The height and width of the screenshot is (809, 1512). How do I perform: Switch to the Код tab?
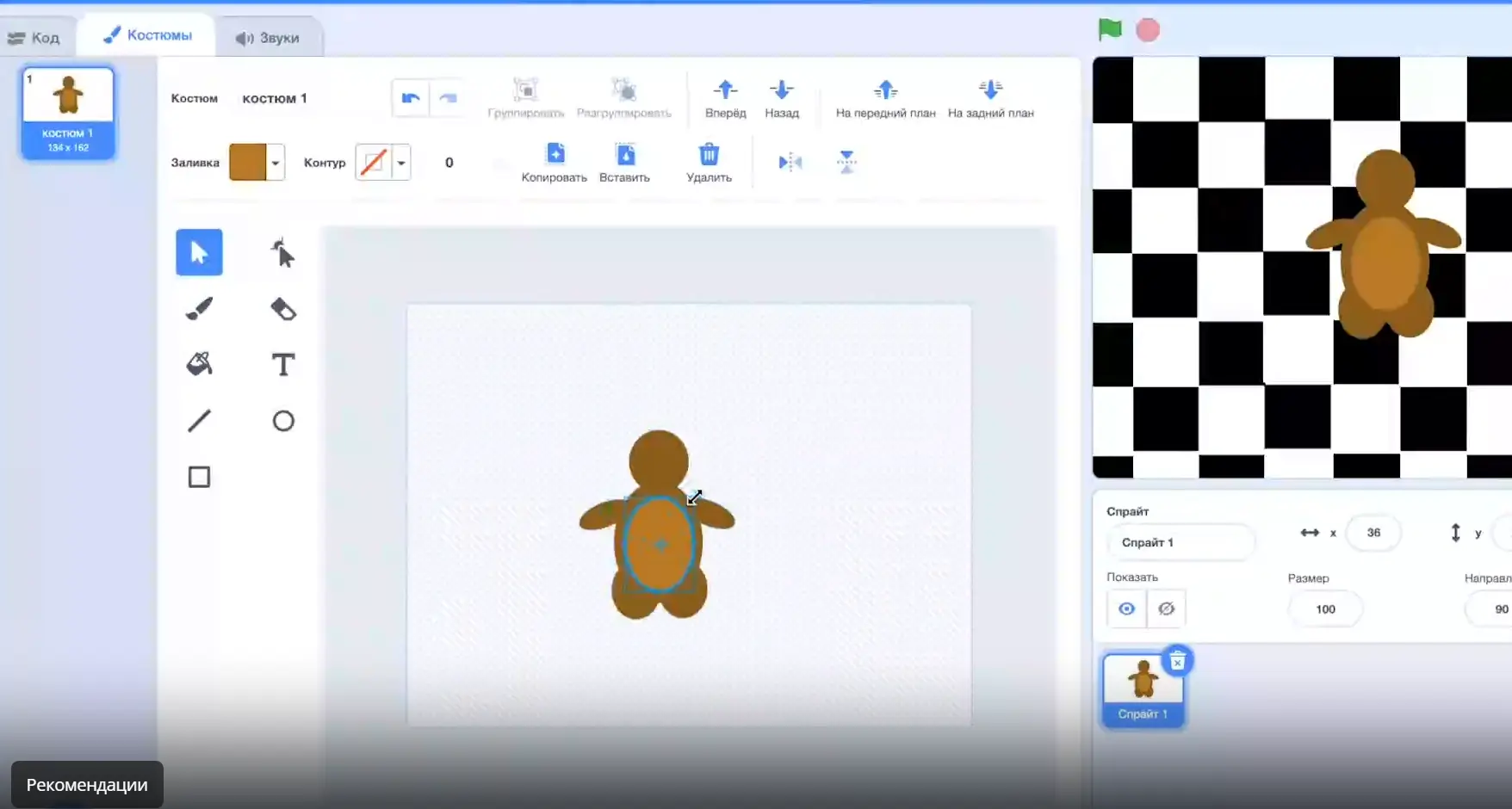34,38
